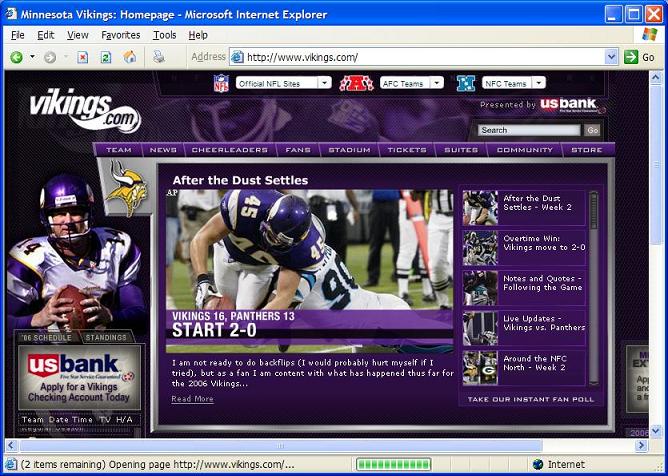Click in the site Search field
The height and width of the screenshot is (476, 668).
point(529,130)
